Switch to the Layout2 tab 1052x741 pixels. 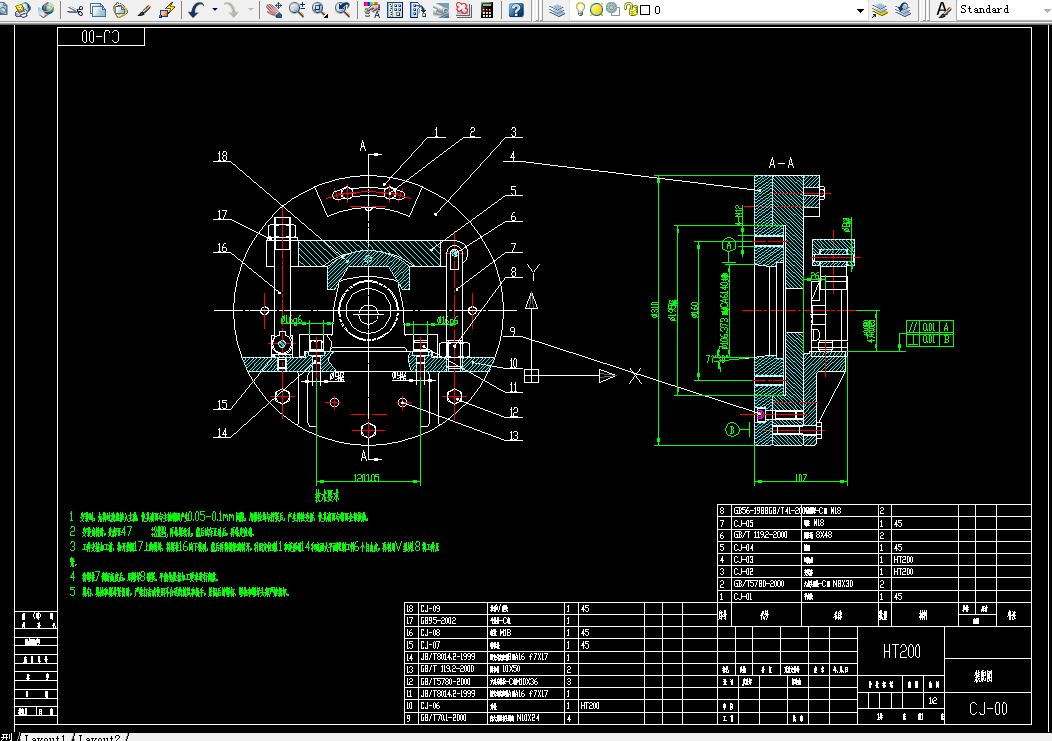[99, 737]
